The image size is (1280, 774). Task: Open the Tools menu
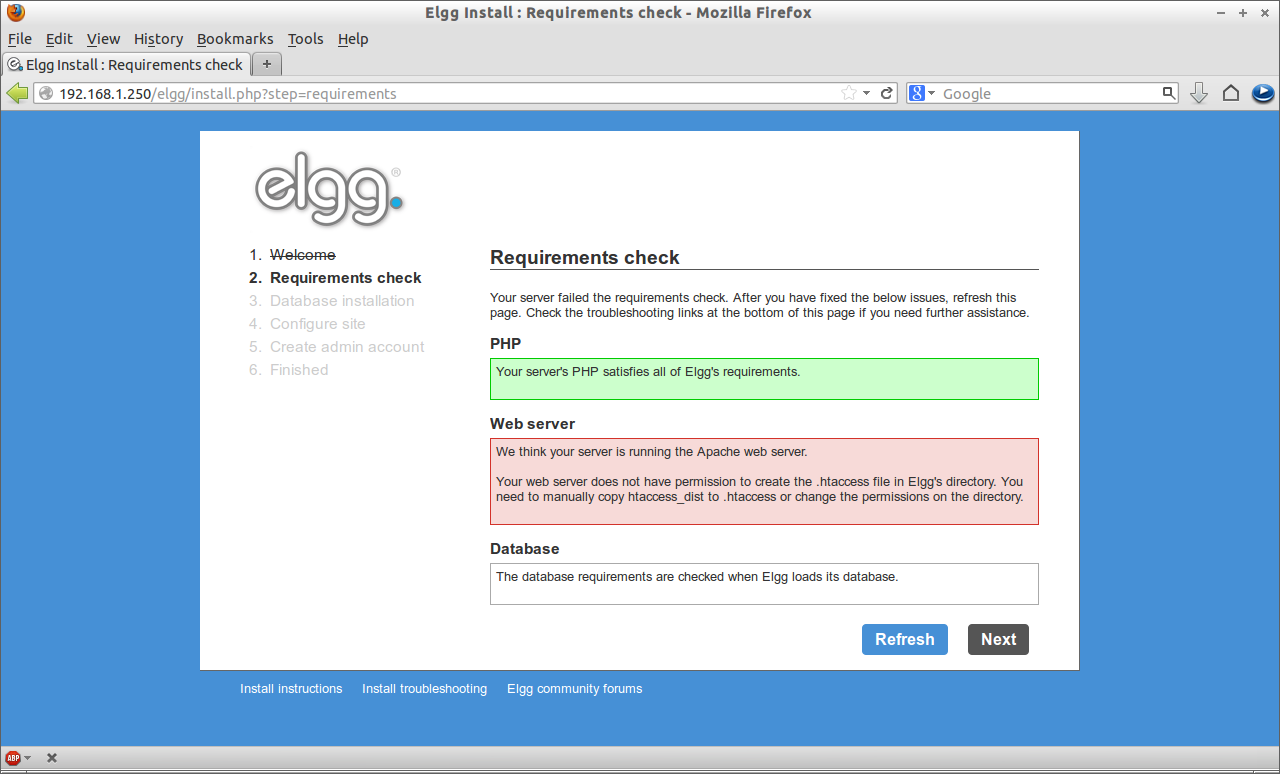click(305, 39)
